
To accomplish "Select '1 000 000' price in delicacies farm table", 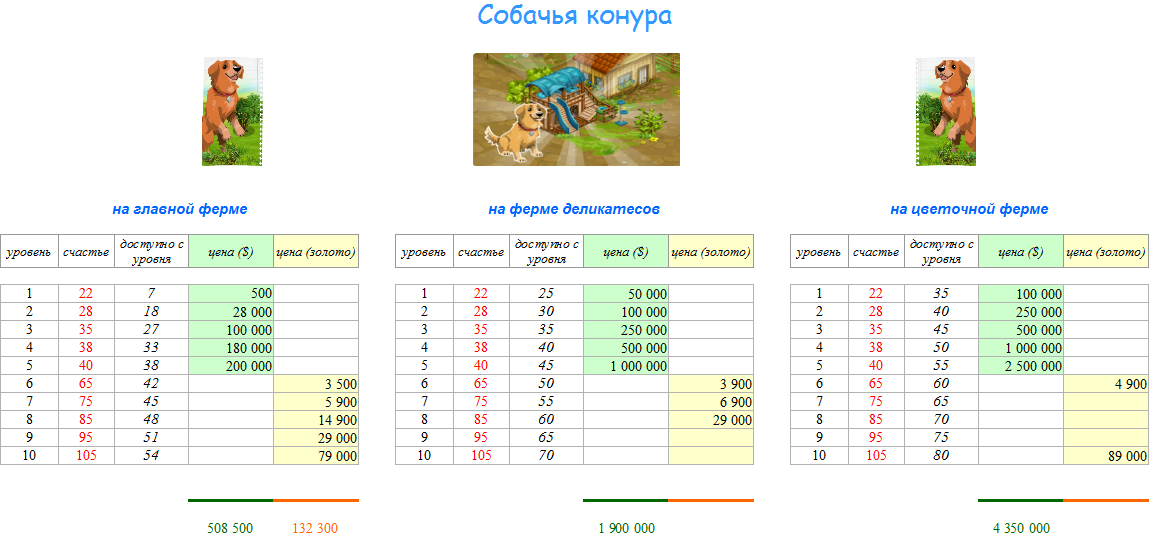I will [626, 365].
